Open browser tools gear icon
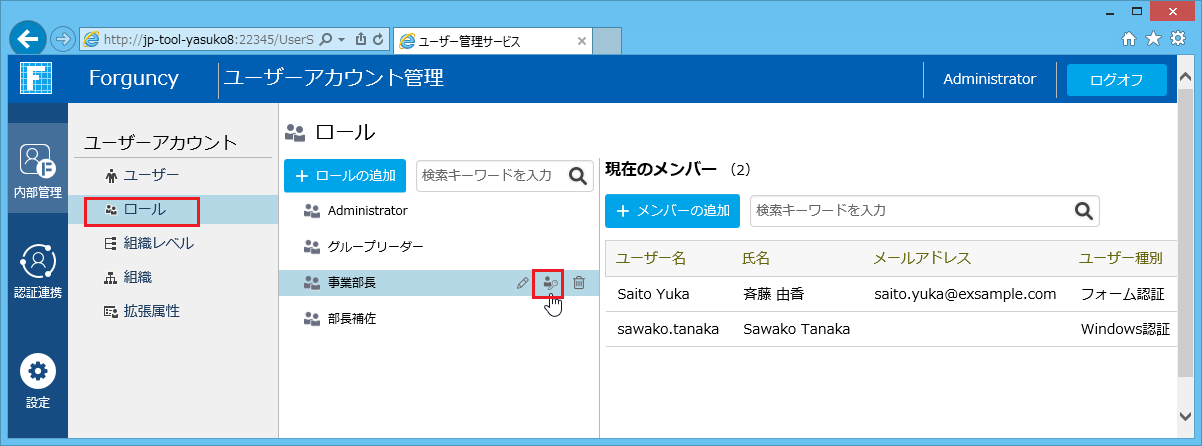Image resolution: width=1202 pixels, height=446 pixels. 1178,38
